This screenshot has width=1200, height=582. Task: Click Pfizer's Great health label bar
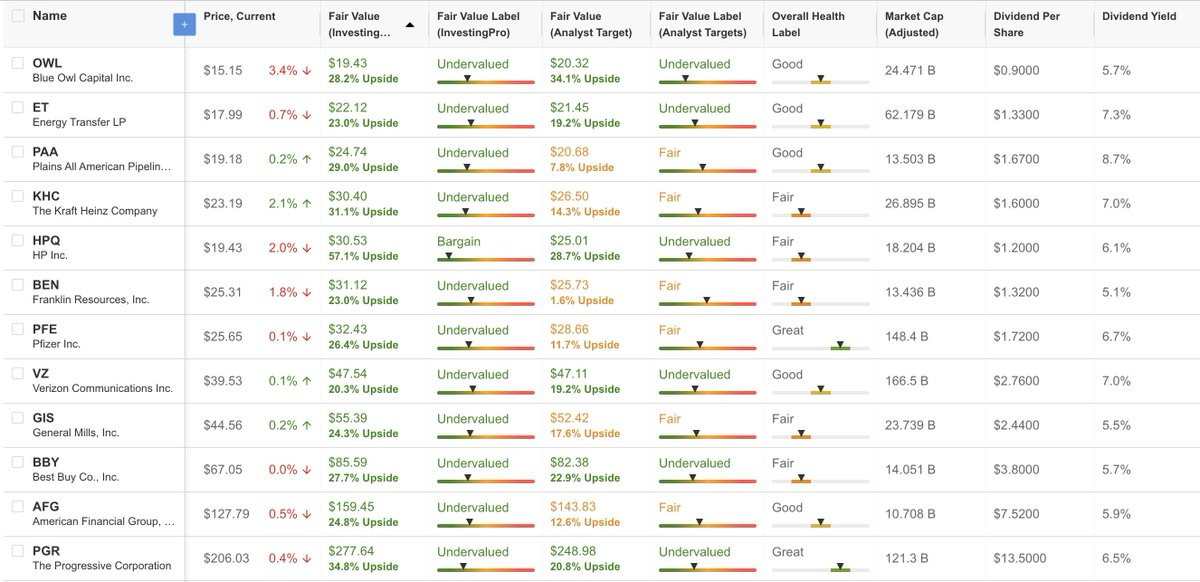pyautogui.click(x=820, y=346)
